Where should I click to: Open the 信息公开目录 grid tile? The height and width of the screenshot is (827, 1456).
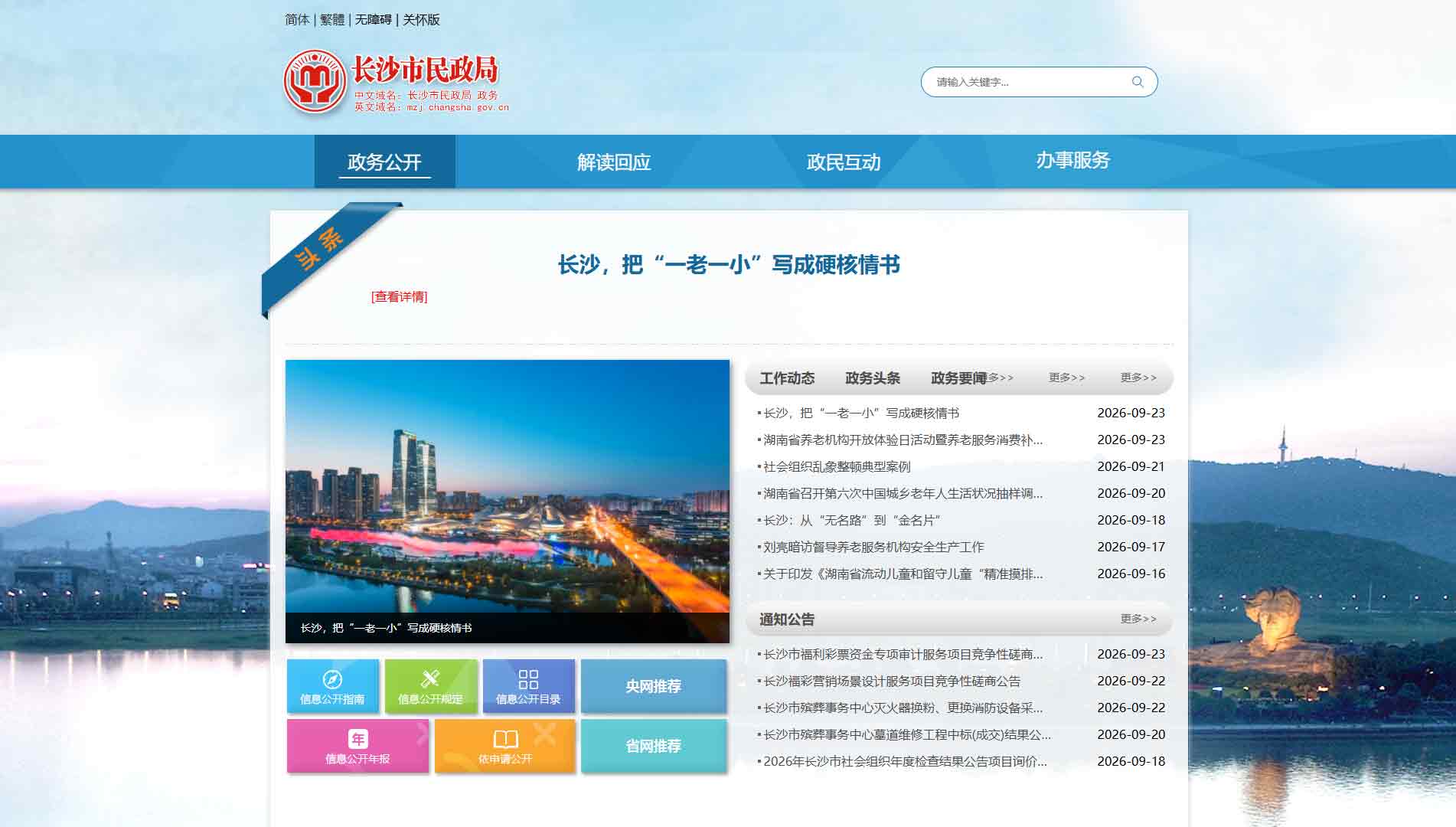click(528, 686)
